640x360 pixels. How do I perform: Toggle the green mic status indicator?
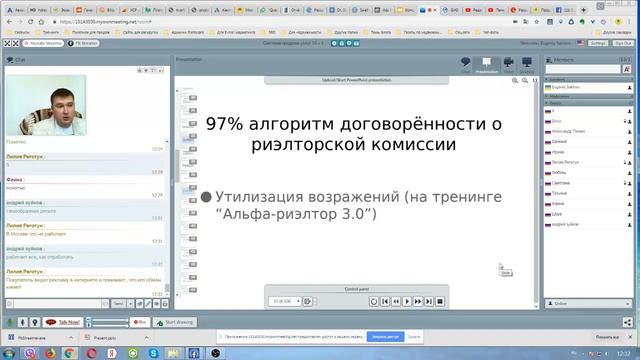(10, 322)
